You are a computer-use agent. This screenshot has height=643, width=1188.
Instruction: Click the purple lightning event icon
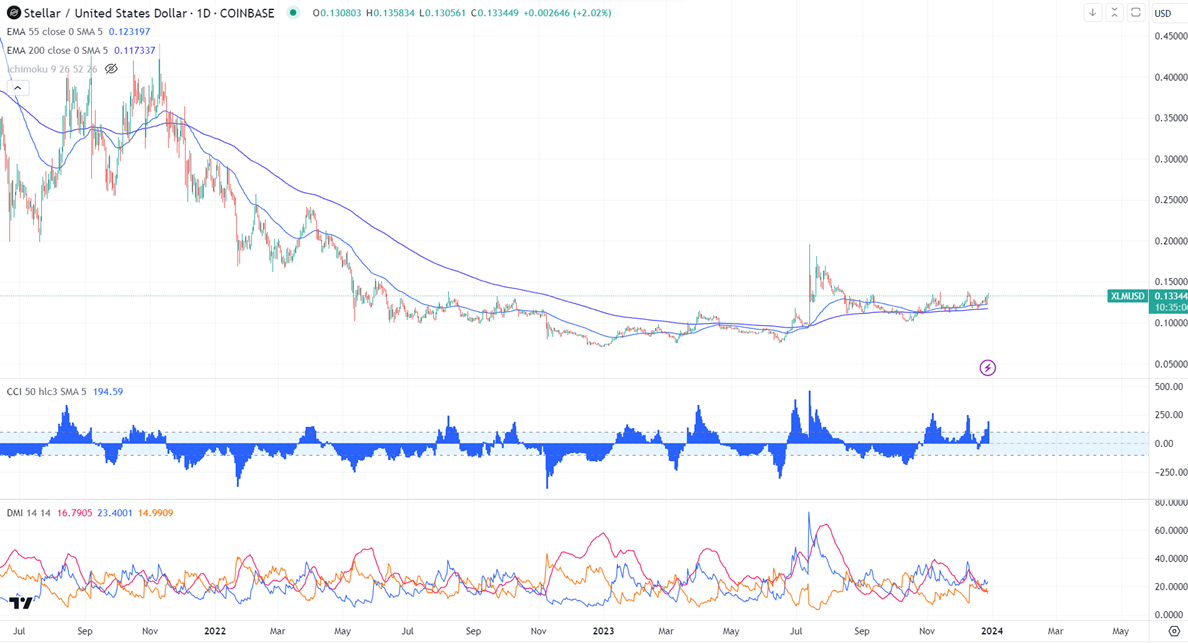click(987, 368)
